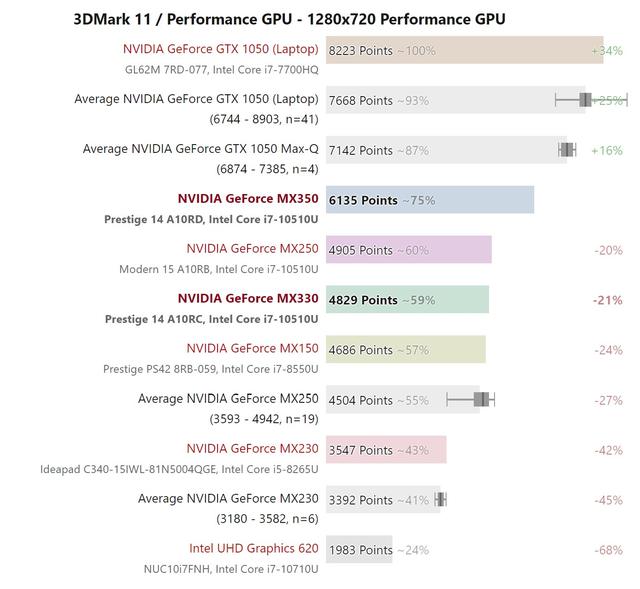This screenshot has height=589, width=640.
Task: Open the red NVIDIA GeForce MX250 link
Action: point(252,249)
